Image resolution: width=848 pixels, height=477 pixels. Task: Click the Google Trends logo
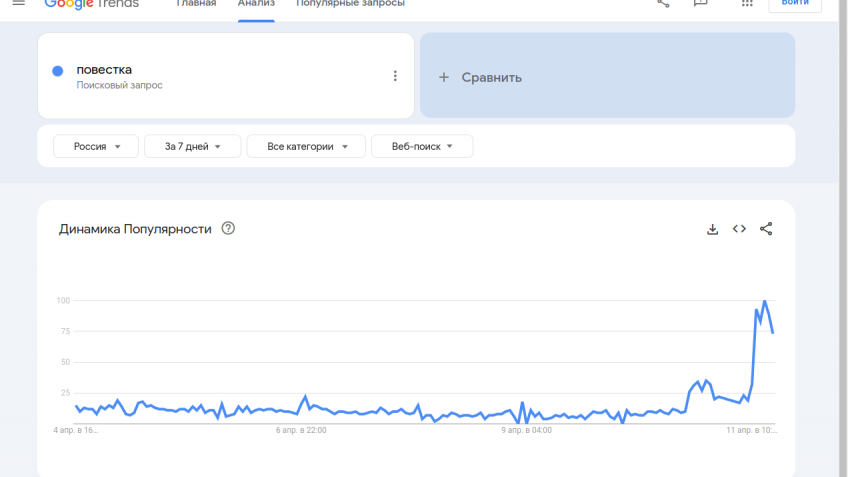[91, 4]
